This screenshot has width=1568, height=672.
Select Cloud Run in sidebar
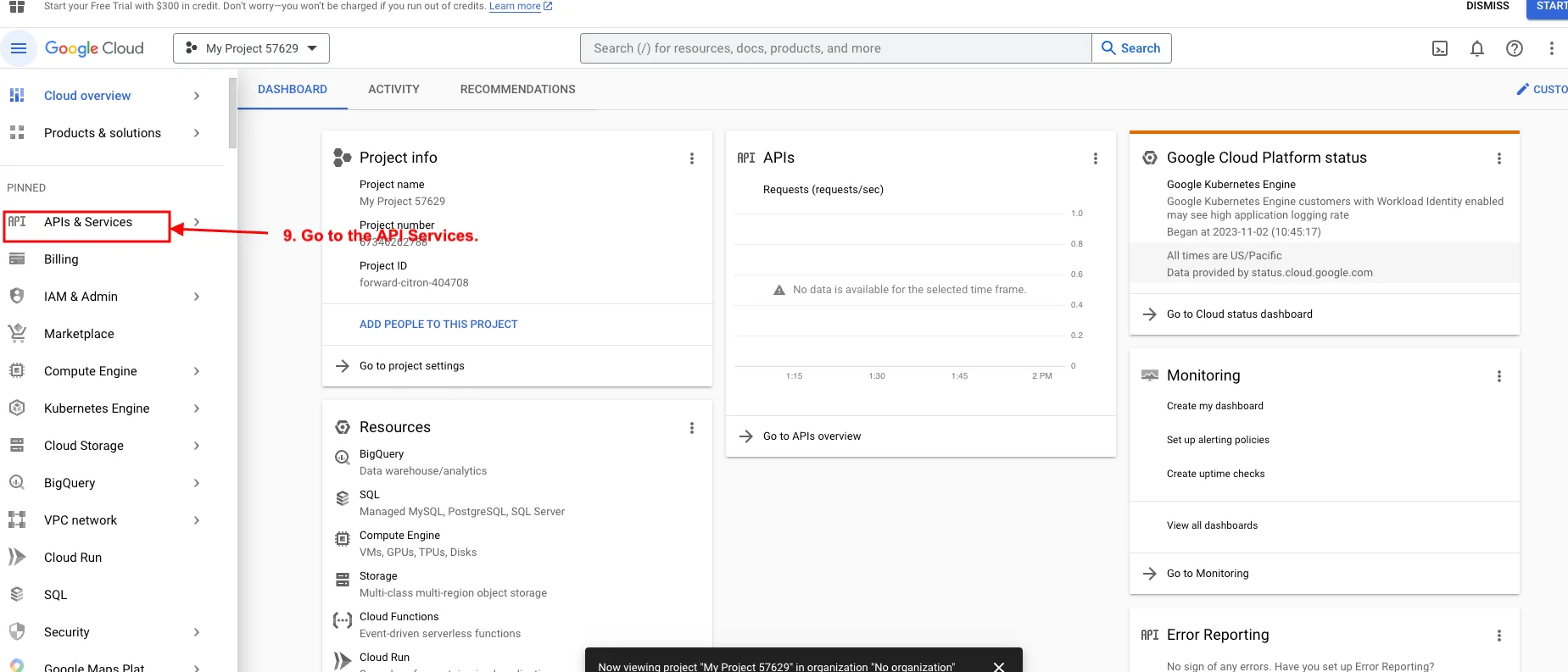[x=73, y=558]
